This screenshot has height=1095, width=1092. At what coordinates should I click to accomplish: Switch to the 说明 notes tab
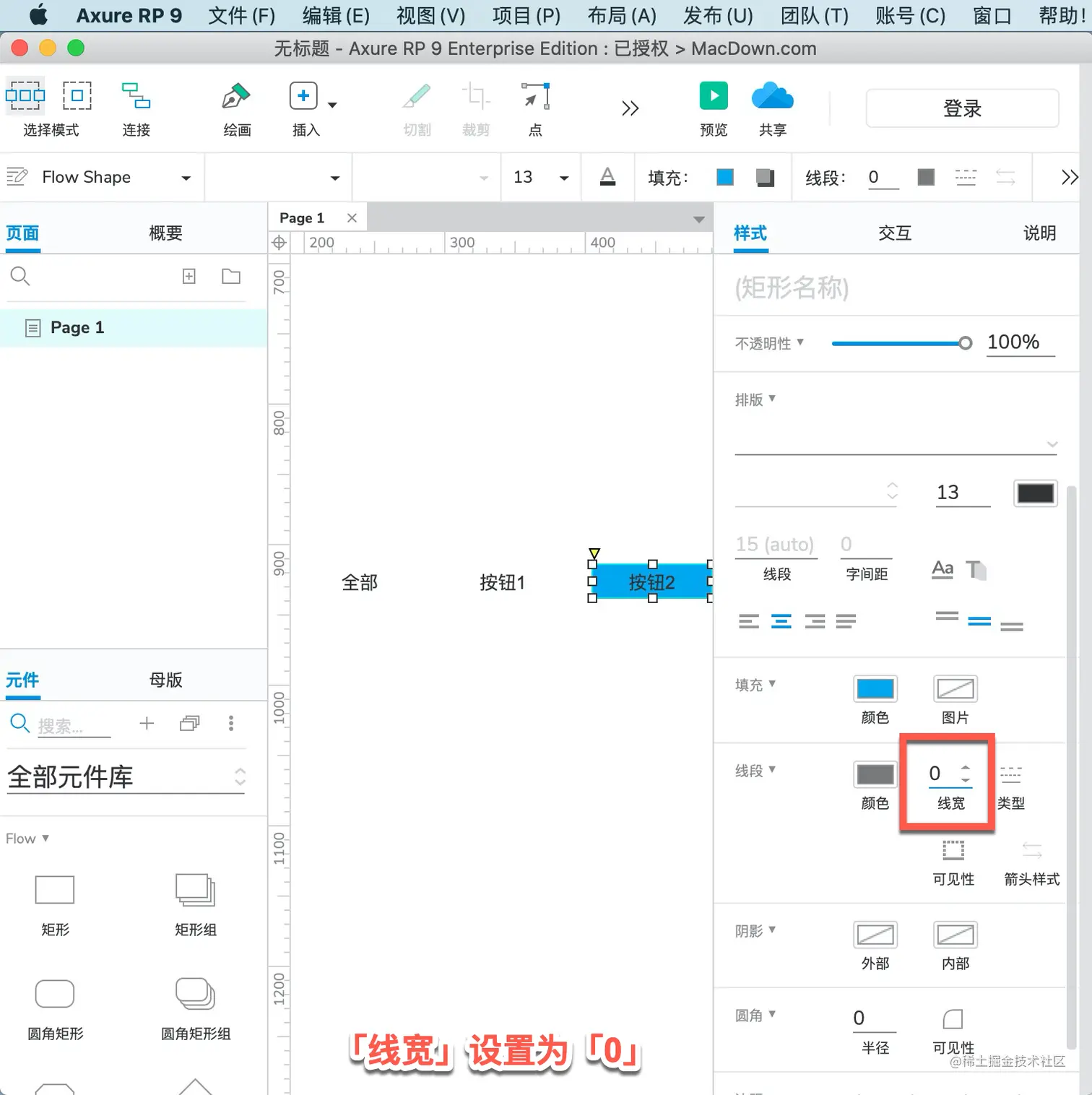point(1039,233)
